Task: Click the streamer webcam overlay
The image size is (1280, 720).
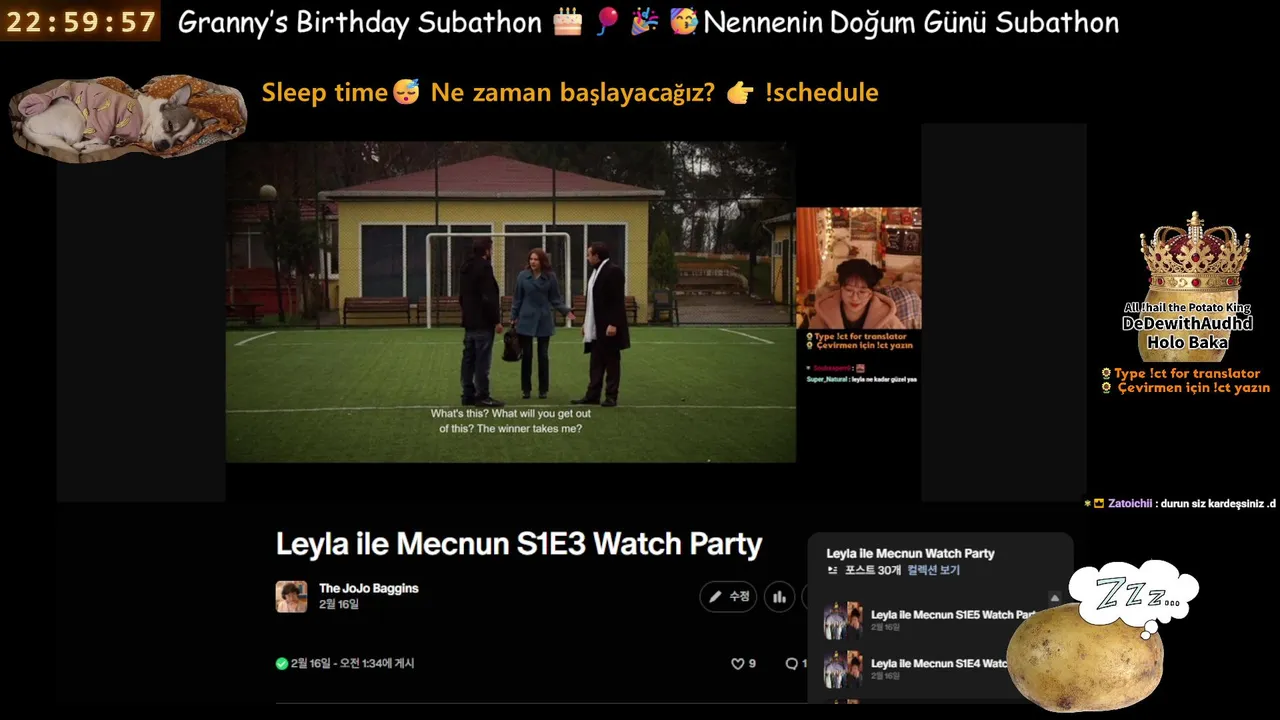Action: tap(858, 268)
